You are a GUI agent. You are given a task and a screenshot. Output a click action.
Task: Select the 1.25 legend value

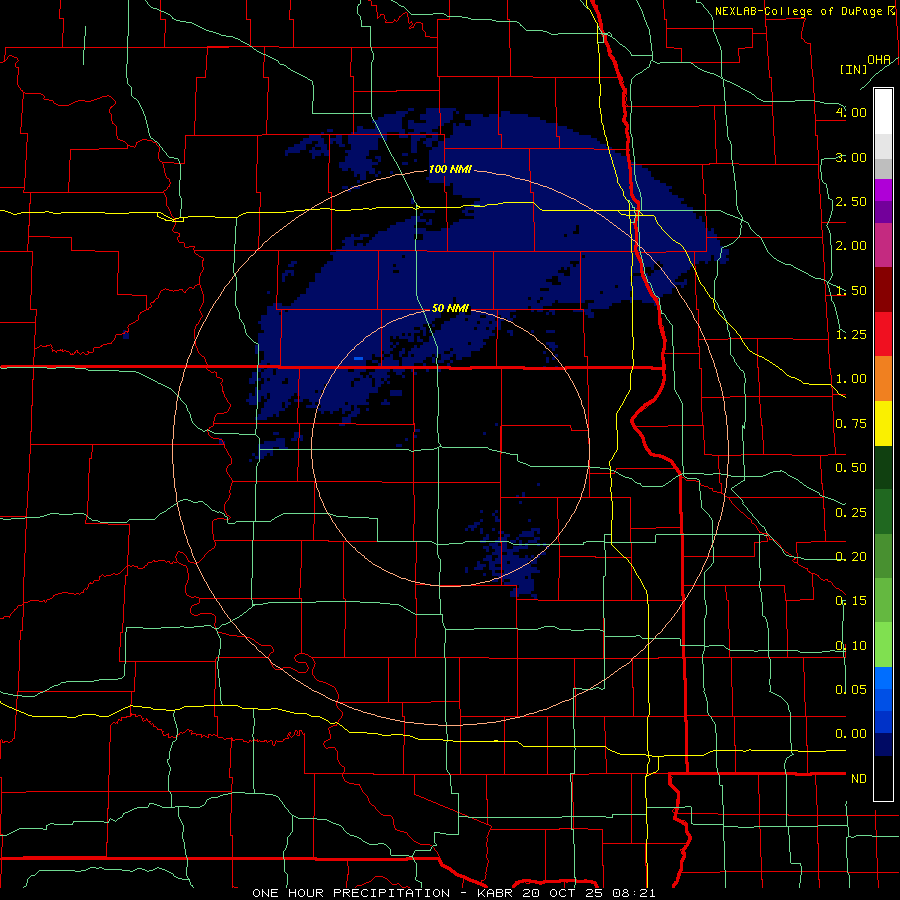point(851,334)
